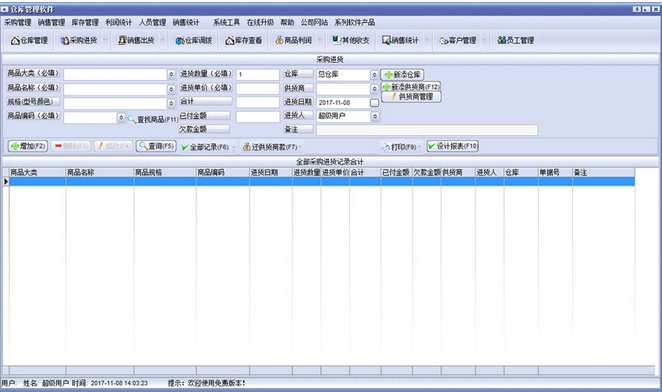Image resolution: width=662 pixels, height=392 pixels.
Task: Expand the 供货商 dropdown arrow
Action: coord(374,89)
